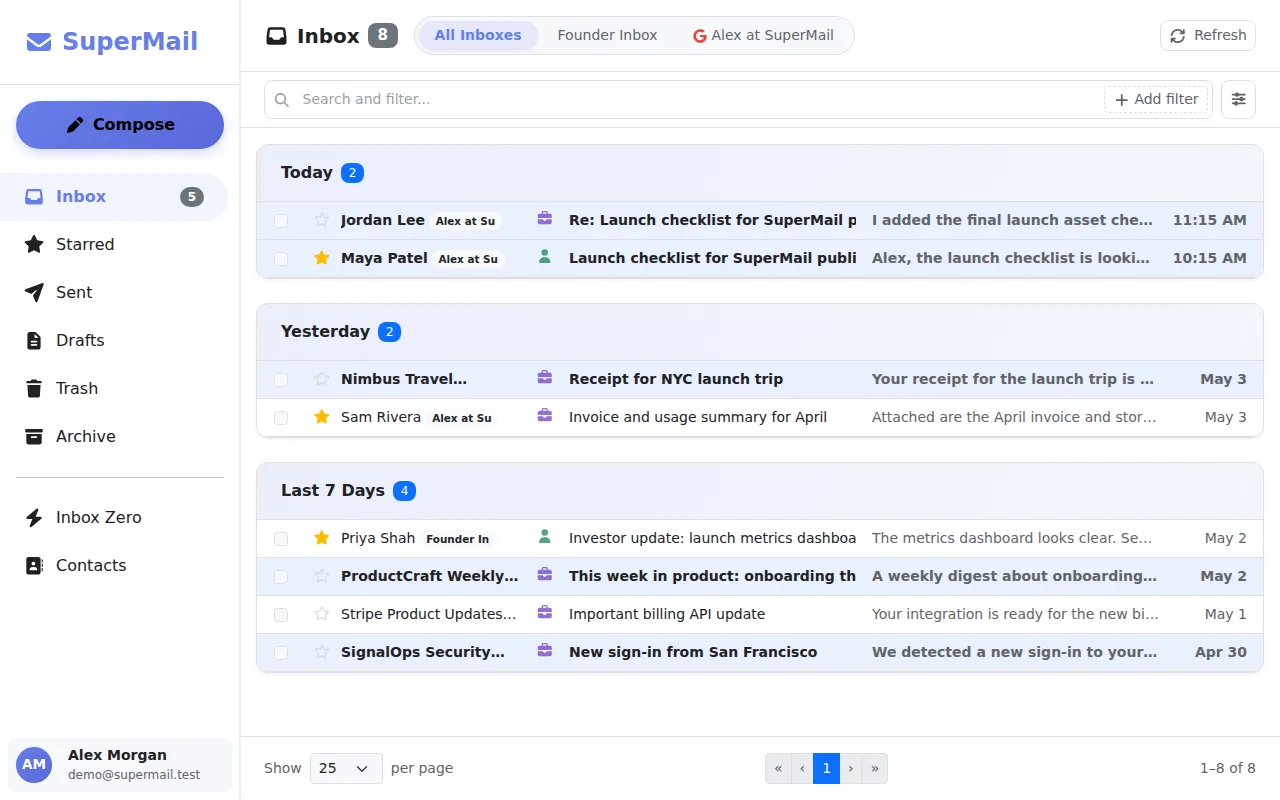
Task: Star the Nimbus Travel email
Action: 321,379
